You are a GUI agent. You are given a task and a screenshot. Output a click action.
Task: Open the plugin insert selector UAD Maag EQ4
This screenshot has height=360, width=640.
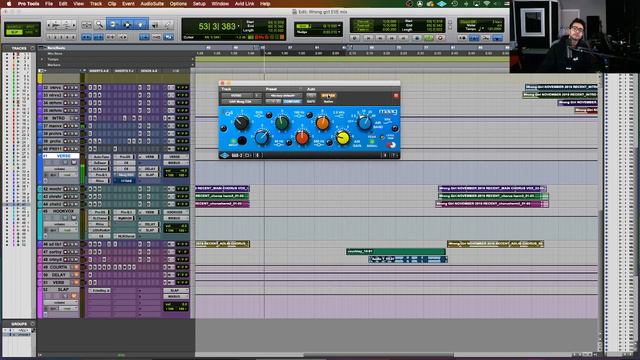(241, 102)
